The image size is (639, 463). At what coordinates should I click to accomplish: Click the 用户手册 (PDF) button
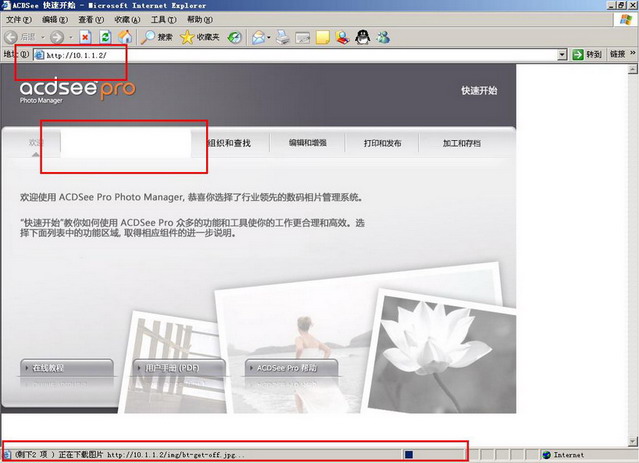[179, 368]
